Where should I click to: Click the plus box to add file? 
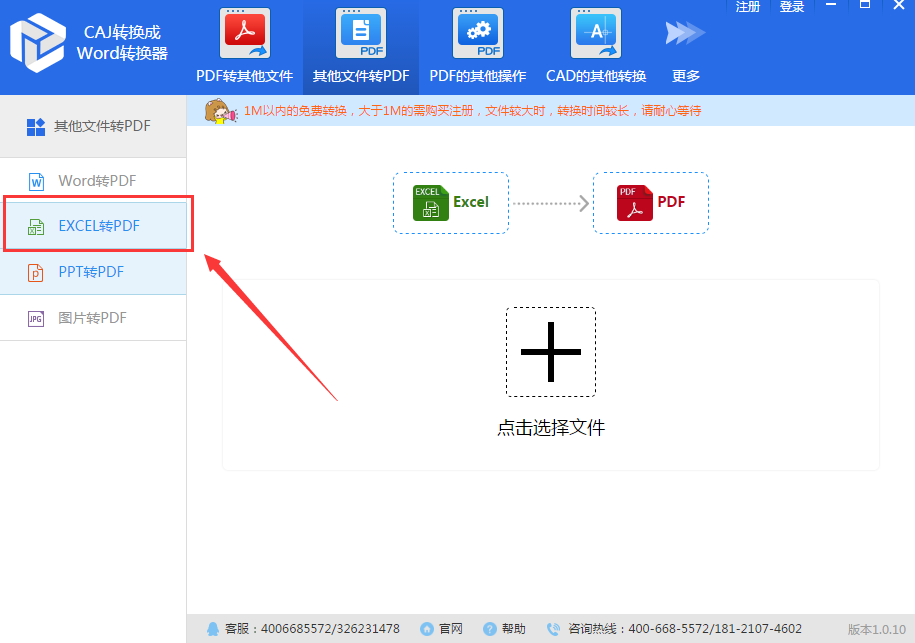551,352
